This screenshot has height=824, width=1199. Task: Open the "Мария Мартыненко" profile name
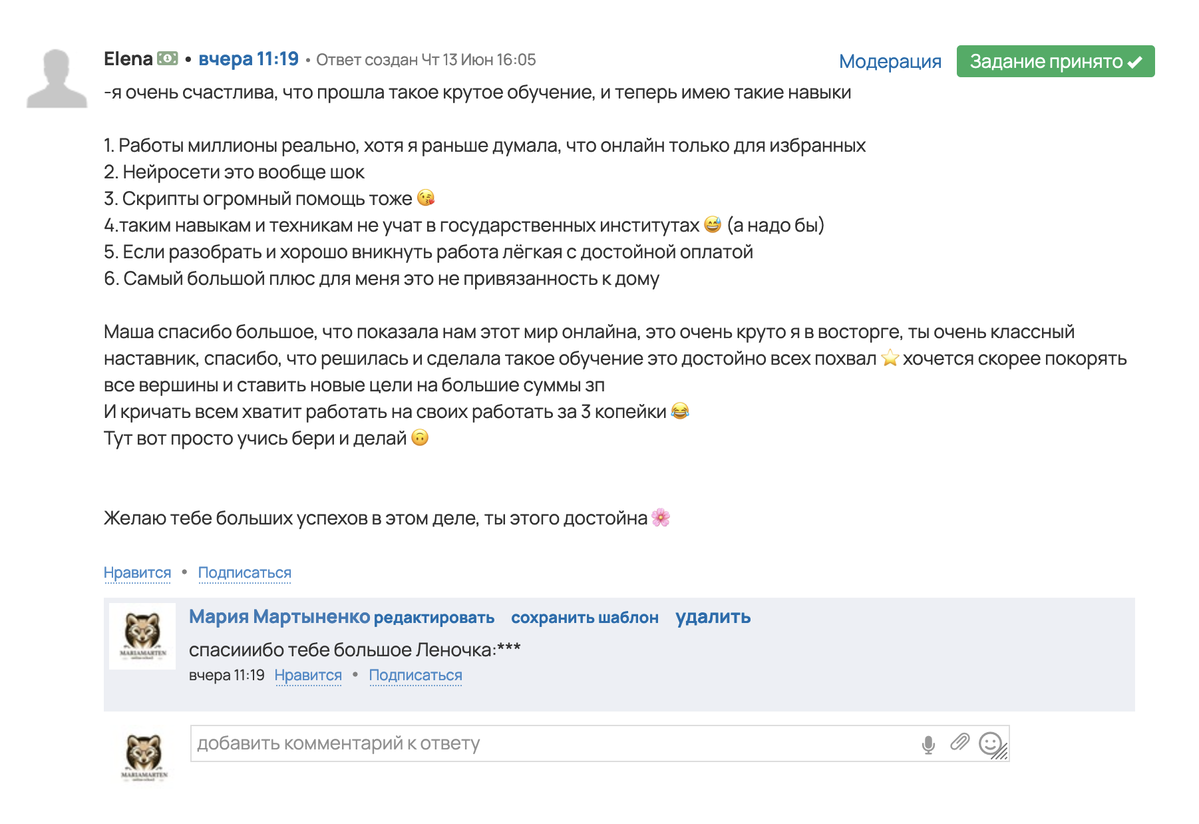[279, 617]
